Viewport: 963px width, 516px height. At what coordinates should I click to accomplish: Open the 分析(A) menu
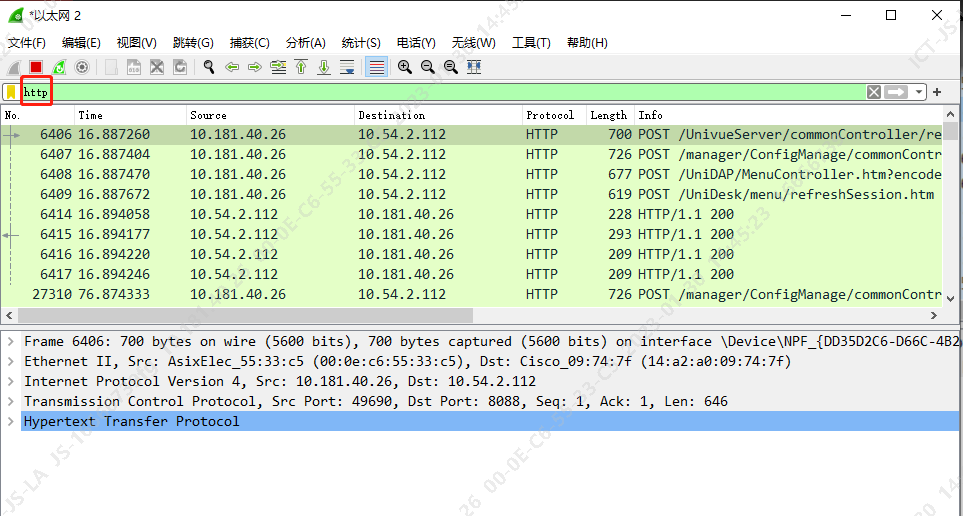(305, 43)
